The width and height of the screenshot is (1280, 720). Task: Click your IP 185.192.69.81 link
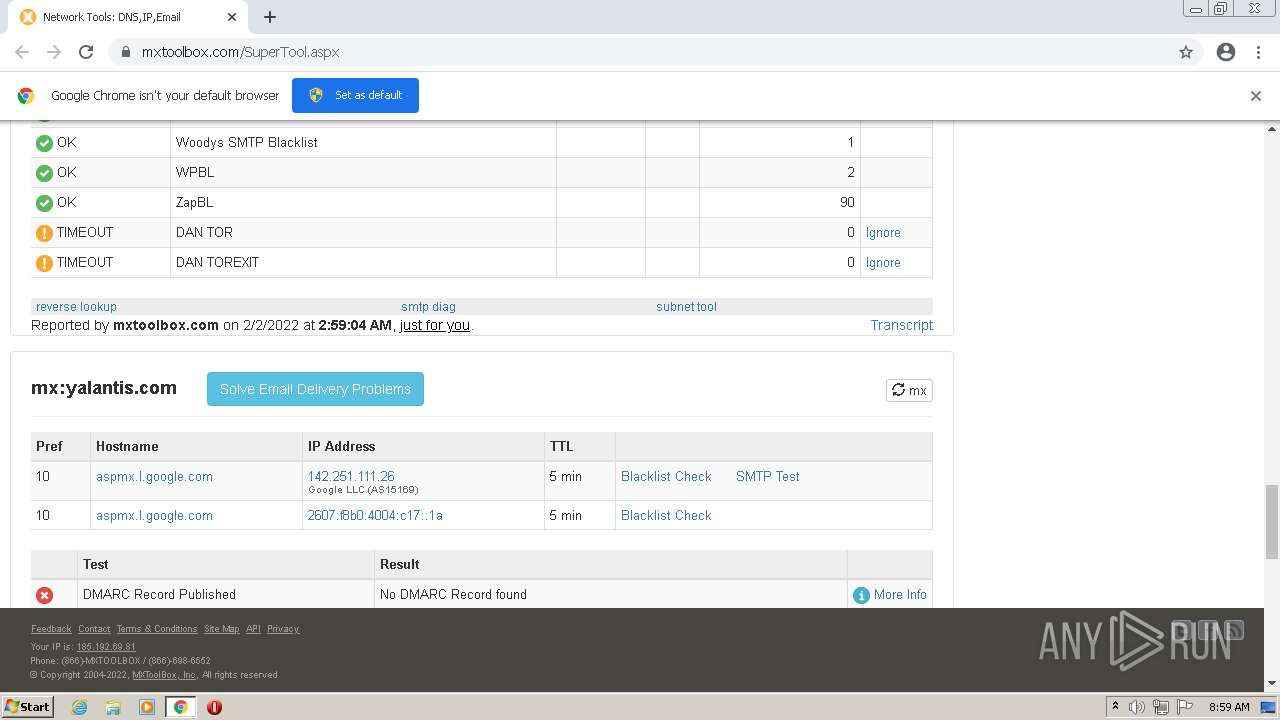pyautogui.click(x=106, y=647)
